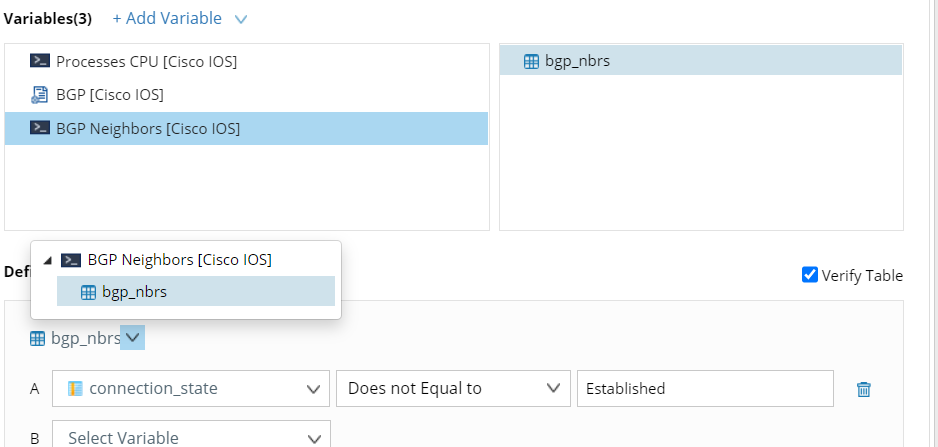The width and height of the screenshot is (938, 447).
Task: Select Processes CPU [Cisco IOS] variable
Action: [146, 61]
